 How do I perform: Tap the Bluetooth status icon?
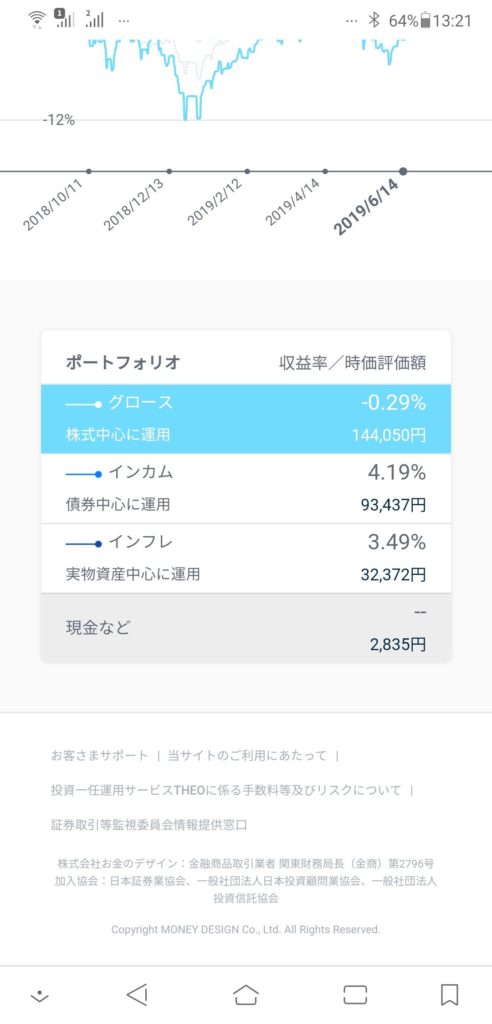pos(374,20)
